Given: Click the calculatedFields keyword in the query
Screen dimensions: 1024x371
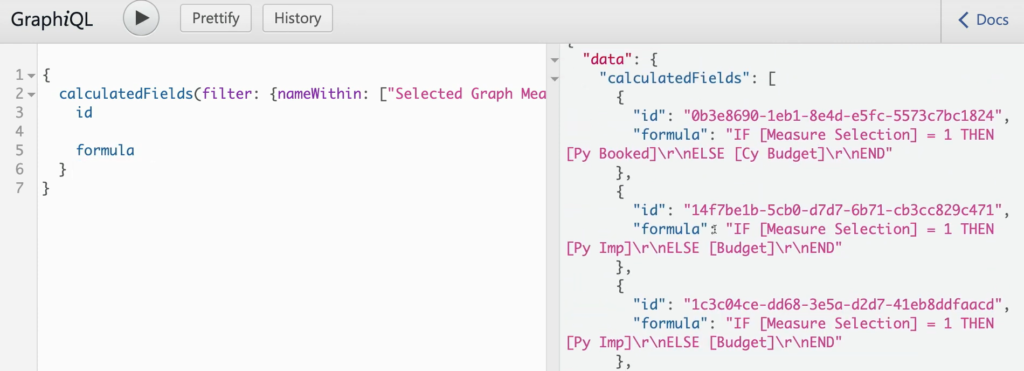Looking at the screenshot, I should point(126,94).
